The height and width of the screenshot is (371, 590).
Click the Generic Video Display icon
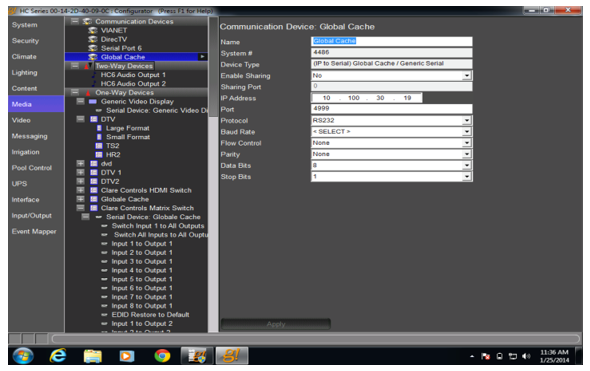pos(93,102)
